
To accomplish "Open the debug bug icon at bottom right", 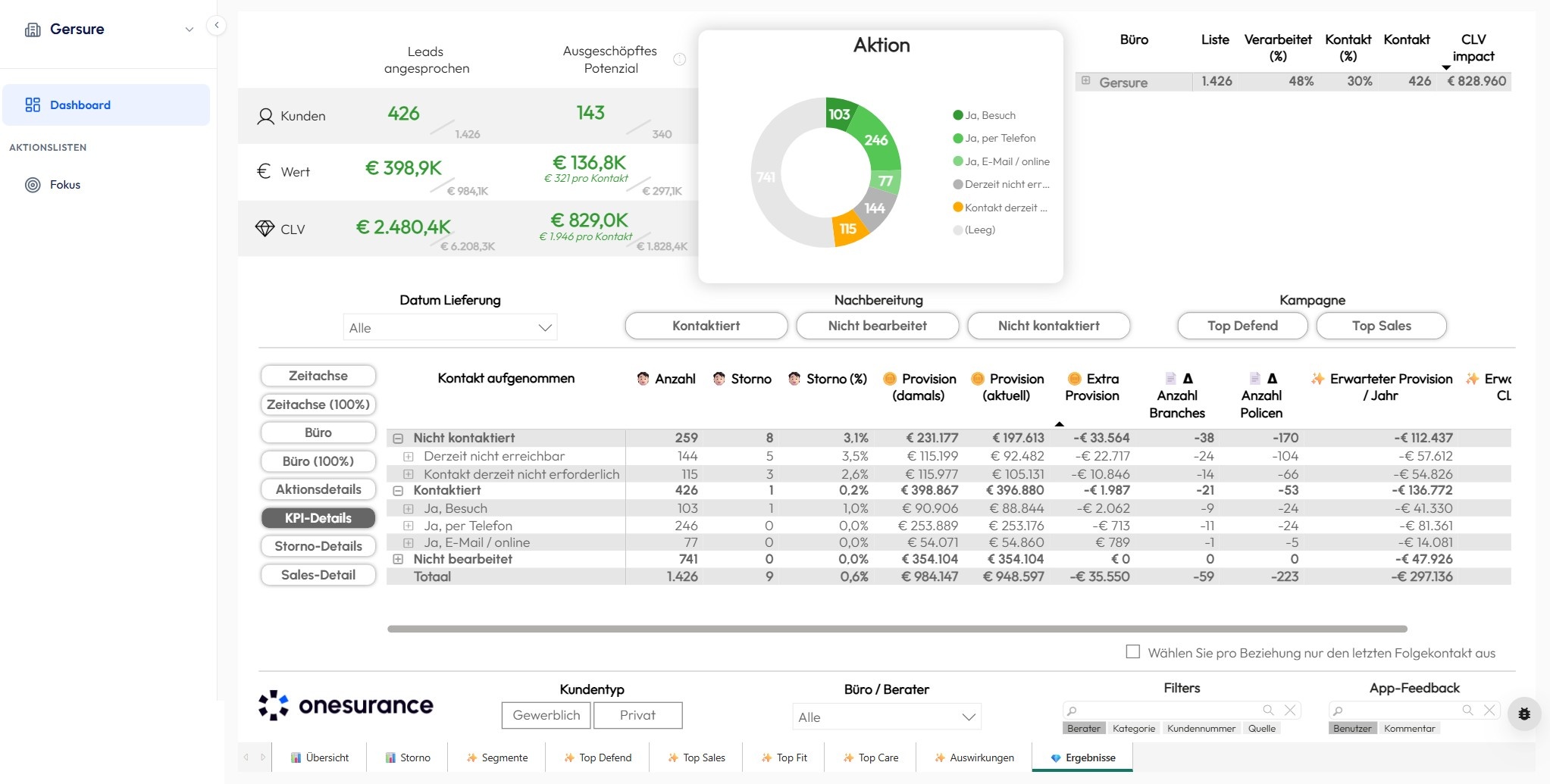I will 1523,713.
